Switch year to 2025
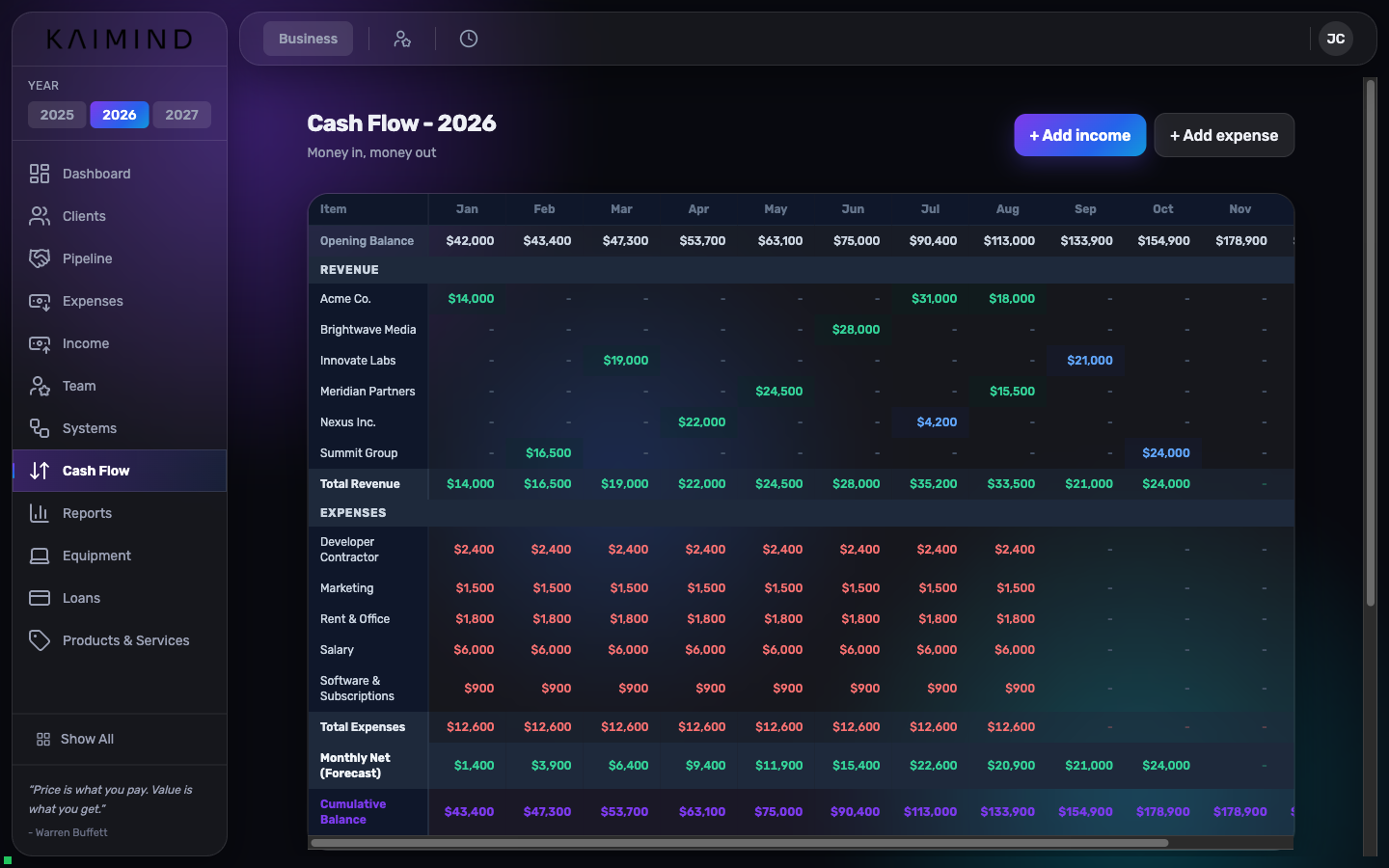This screenshot has height=868, width=1389. pos(57,115)
